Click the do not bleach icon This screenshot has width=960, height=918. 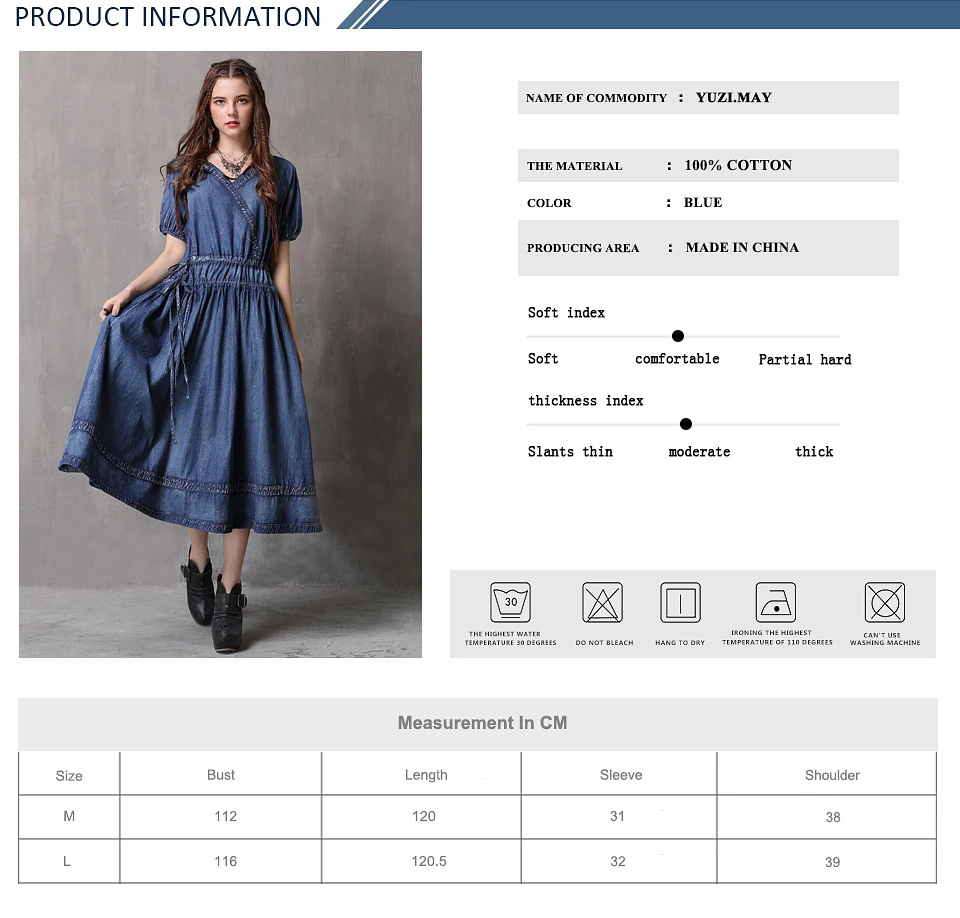[x=602, y=602]
